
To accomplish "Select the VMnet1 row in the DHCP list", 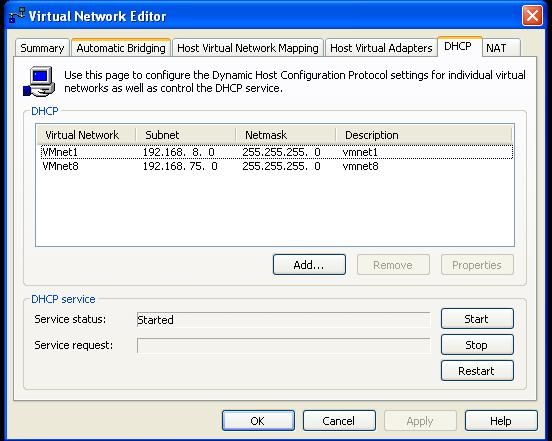I will 277,152.
